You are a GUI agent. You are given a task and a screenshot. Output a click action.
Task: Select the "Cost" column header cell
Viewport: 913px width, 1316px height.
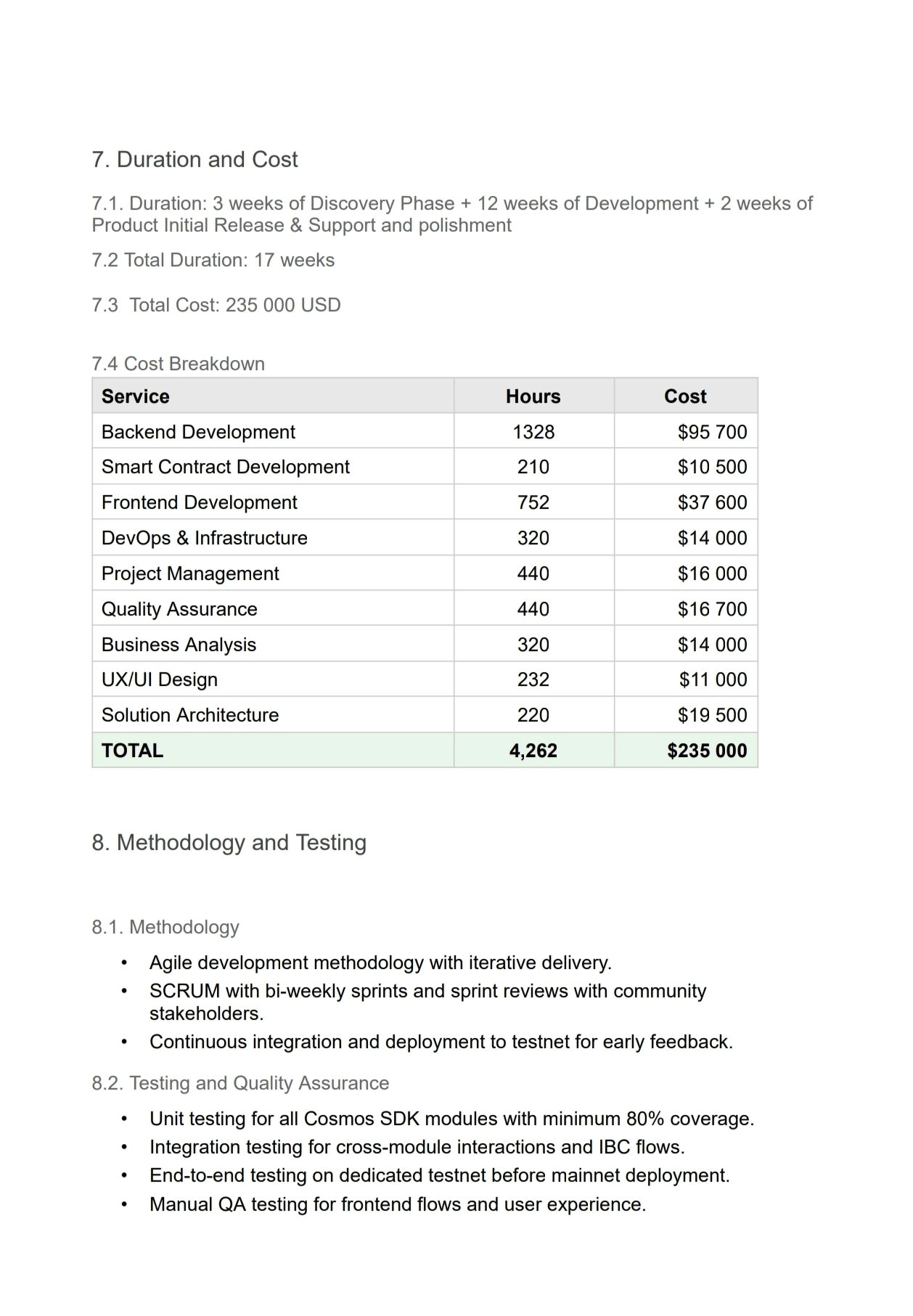pyautogui.click(x=685, y=396)
